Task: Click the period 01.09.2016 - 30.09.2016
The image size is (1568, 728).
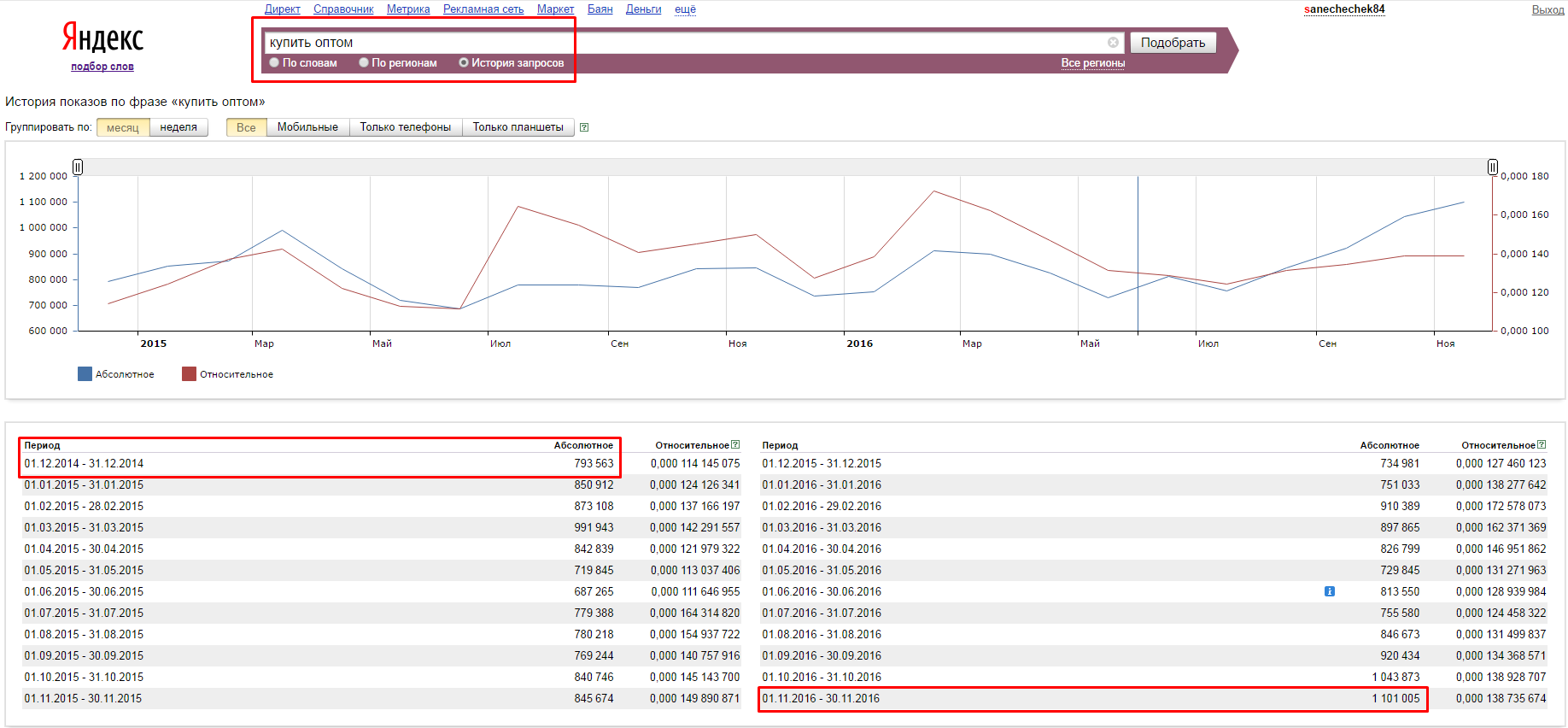Action: coord(822,655)
